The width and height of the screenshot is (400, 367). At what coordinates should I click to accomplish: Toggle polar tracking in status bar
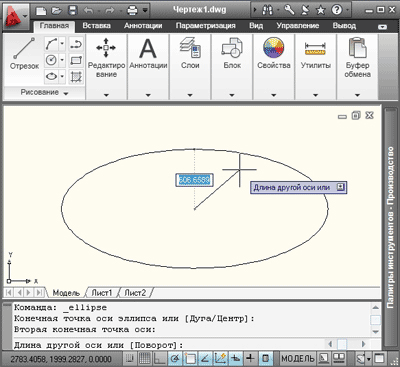pyautogui.click(x=175, y=359)
